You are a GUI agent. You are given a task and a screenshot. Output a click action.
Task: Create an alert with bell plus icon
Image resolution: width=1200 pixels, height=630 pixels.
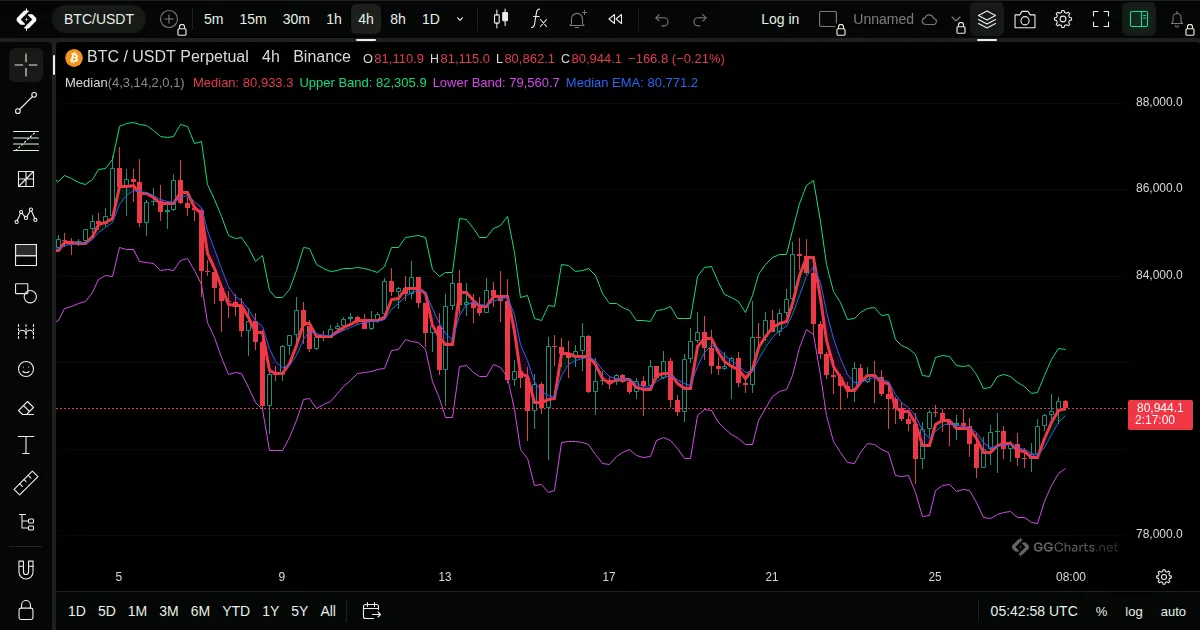coord(578,19)
